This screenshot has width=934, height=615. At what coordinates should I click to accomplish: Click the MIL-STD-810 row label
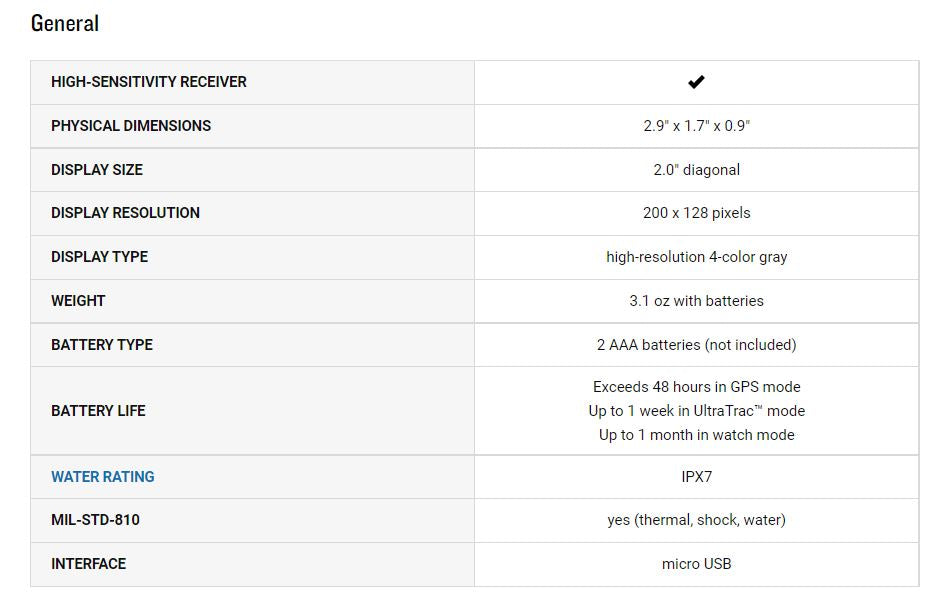click(96, 520)
